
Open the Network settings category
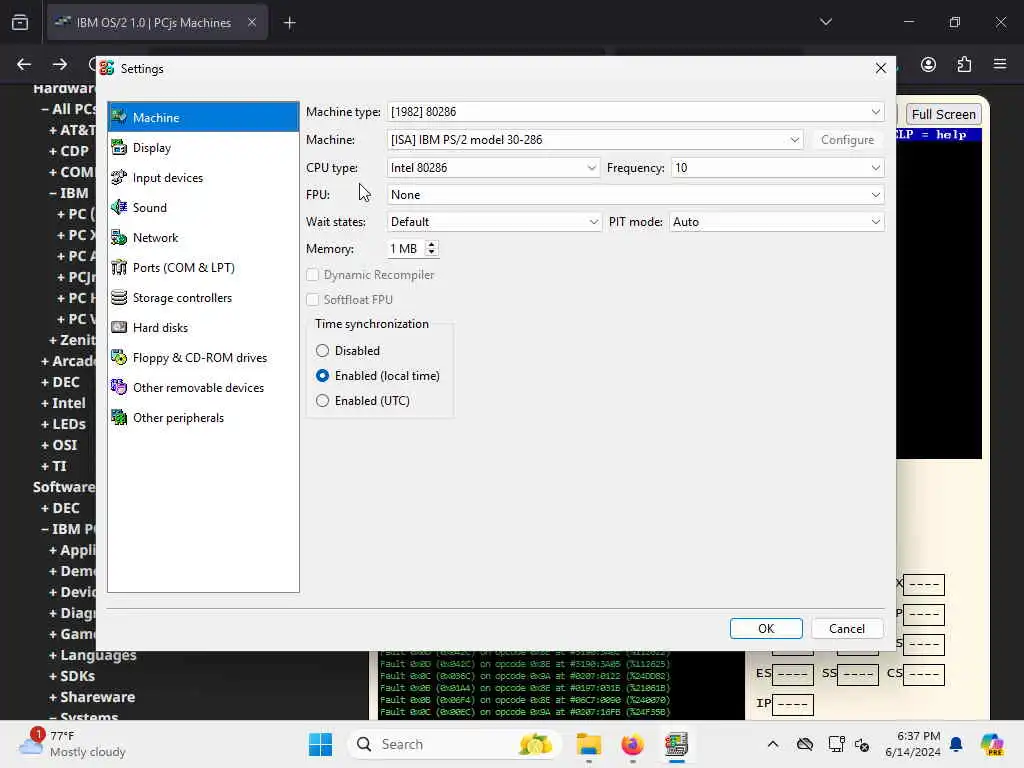coord(203,238)
